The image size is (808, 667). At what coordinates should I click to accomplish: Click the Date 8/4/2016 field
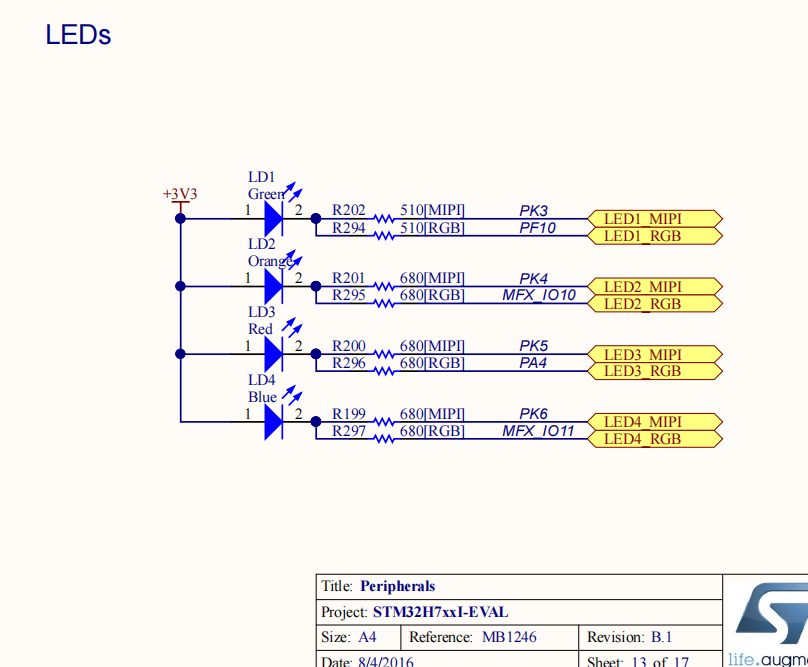[x=374, y=660]
